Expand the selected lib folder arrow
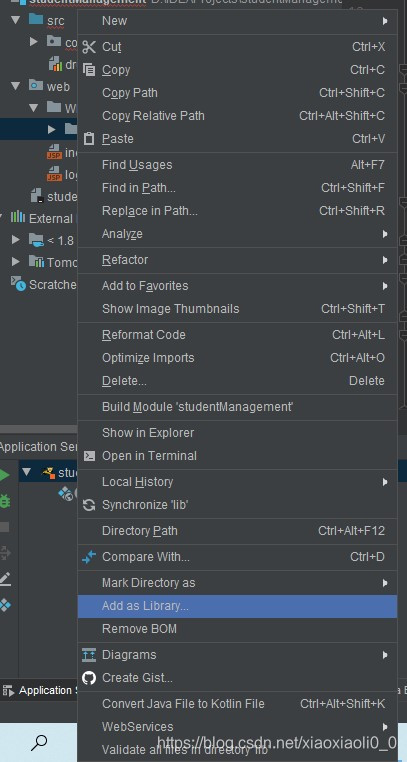 coord(52,129)
